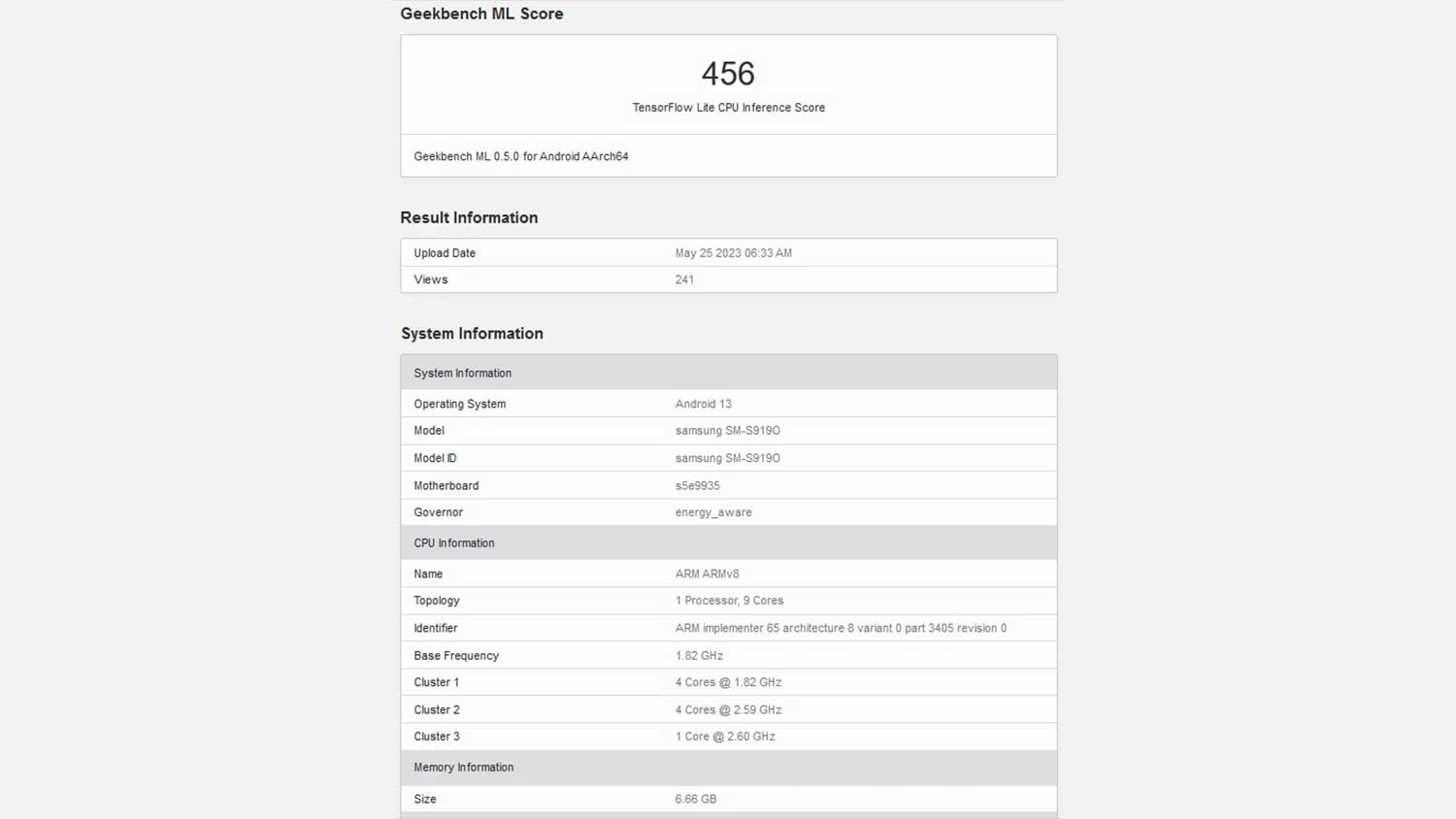Select the motherboard value s5e9935

click(697, 485)
